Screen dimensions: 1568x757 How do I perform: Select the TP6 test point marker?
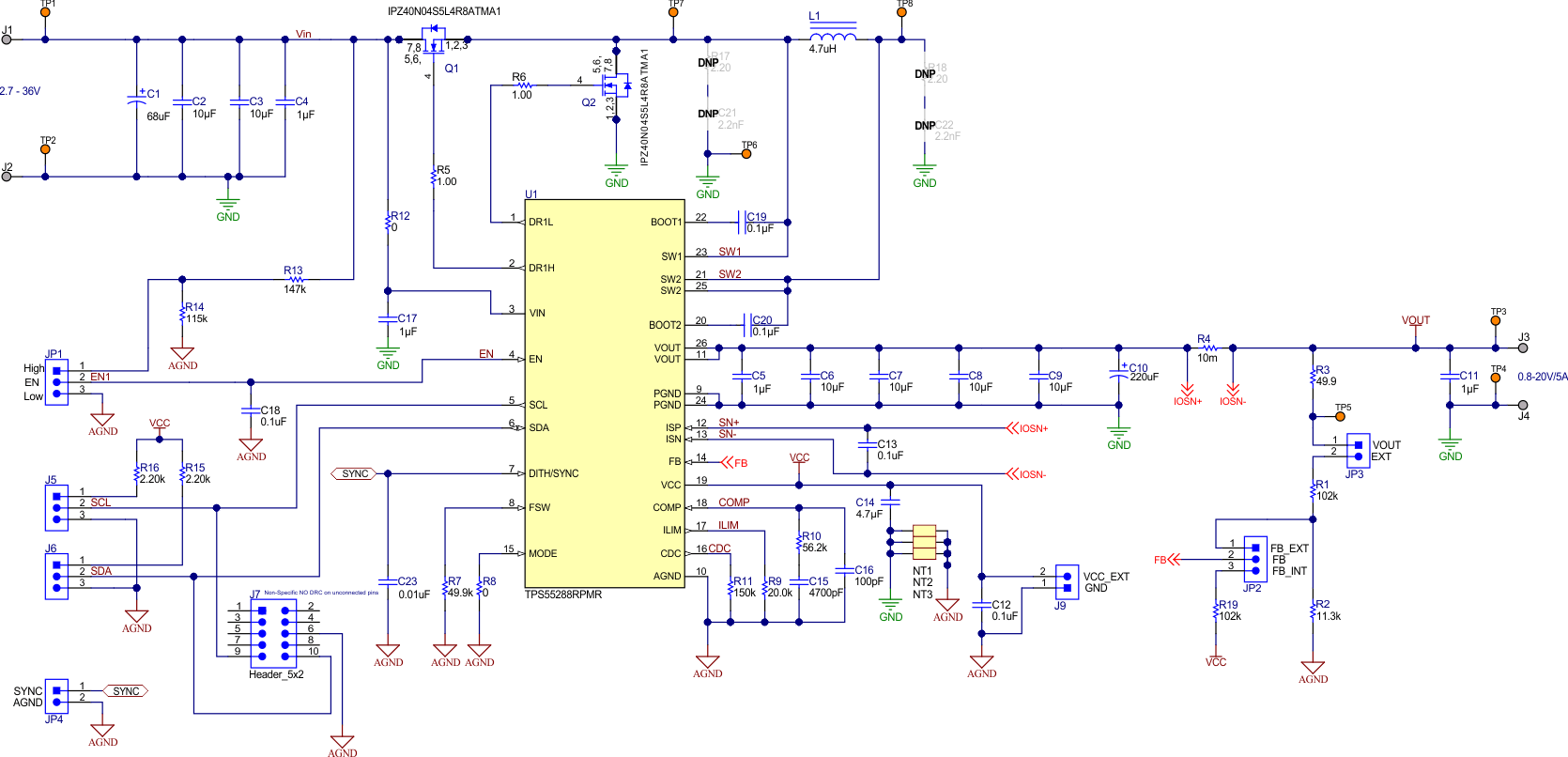pyautogui.click(x=747, y=154)
